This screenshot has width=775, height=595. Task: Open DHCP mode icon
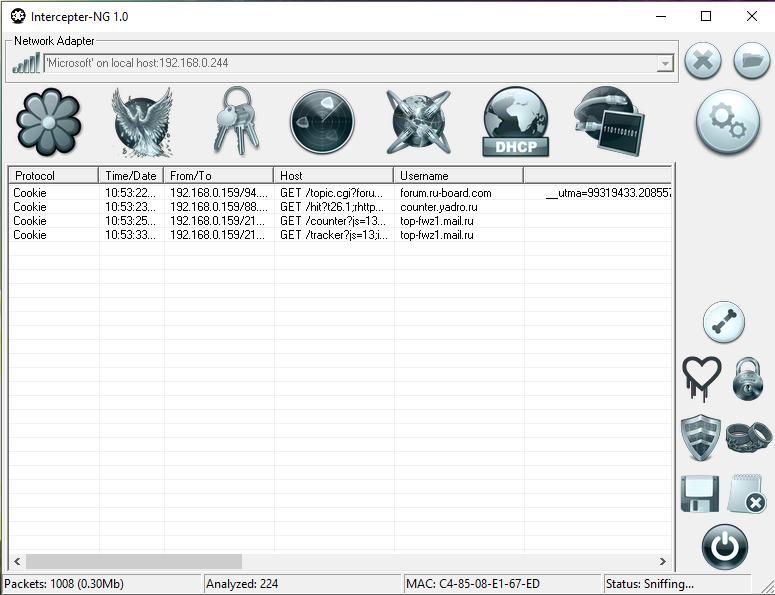(x=516, y=122)
